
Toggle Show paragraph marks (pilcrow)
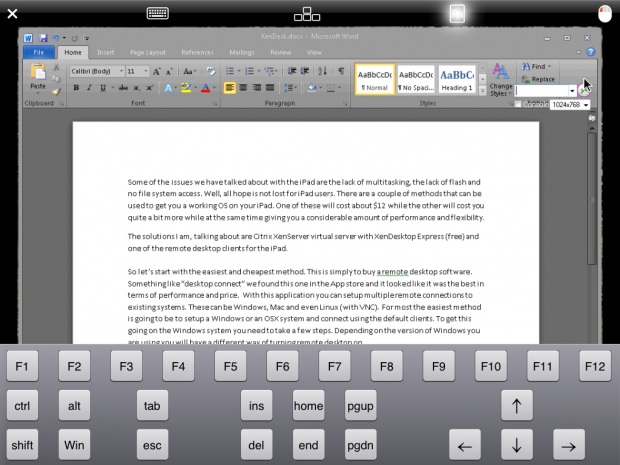(341, 71)
